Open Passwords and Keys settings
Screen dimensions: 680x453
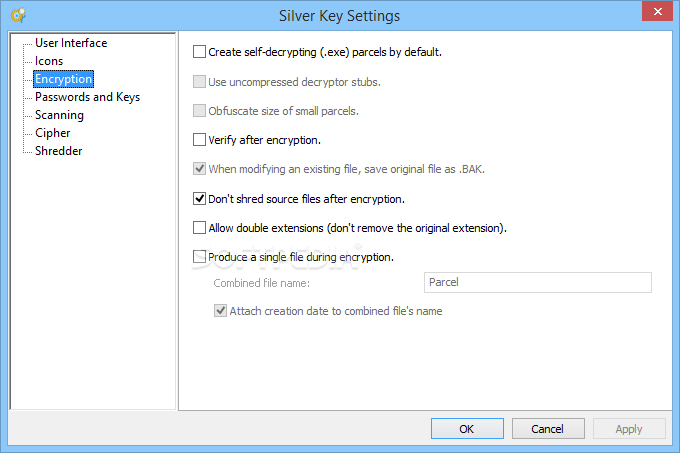[x=87, y=97]
